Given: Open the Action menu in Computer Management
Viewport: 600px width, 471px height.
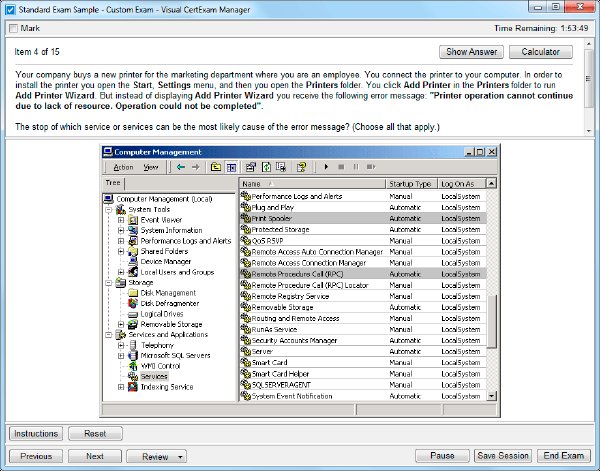Looking at the screenshot, I should 123,167.
